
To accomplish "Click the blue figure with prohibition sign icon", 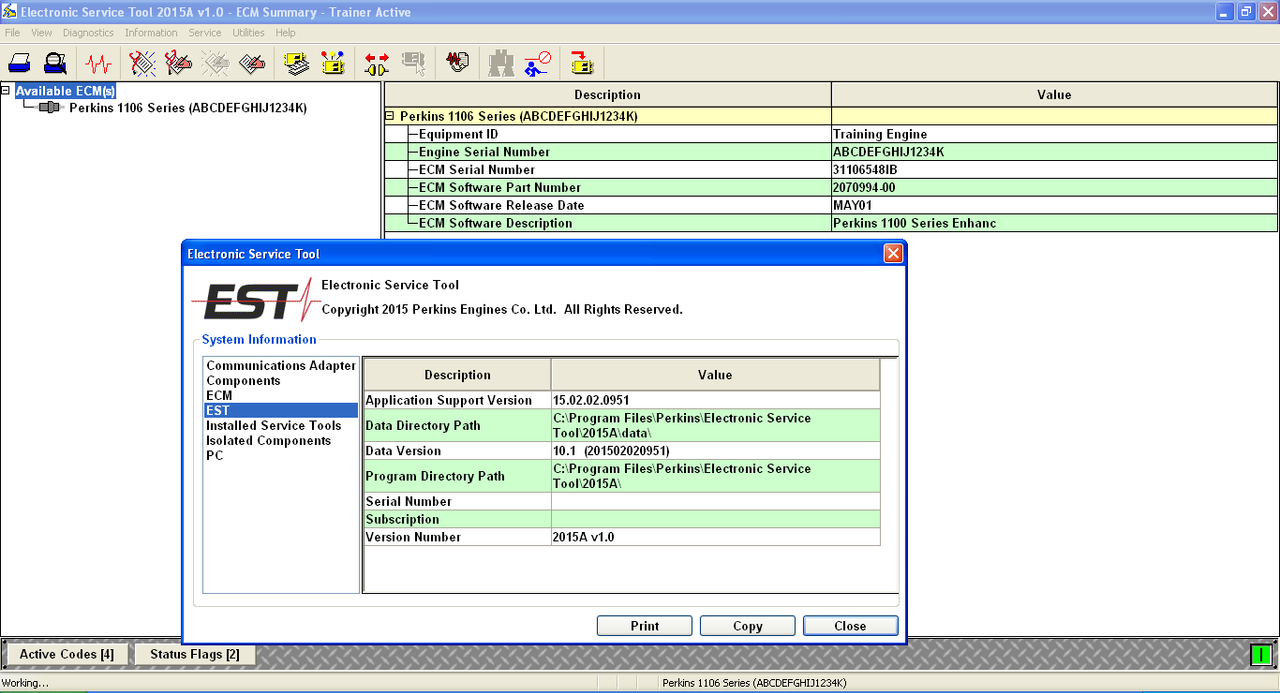I will (538, 64).
